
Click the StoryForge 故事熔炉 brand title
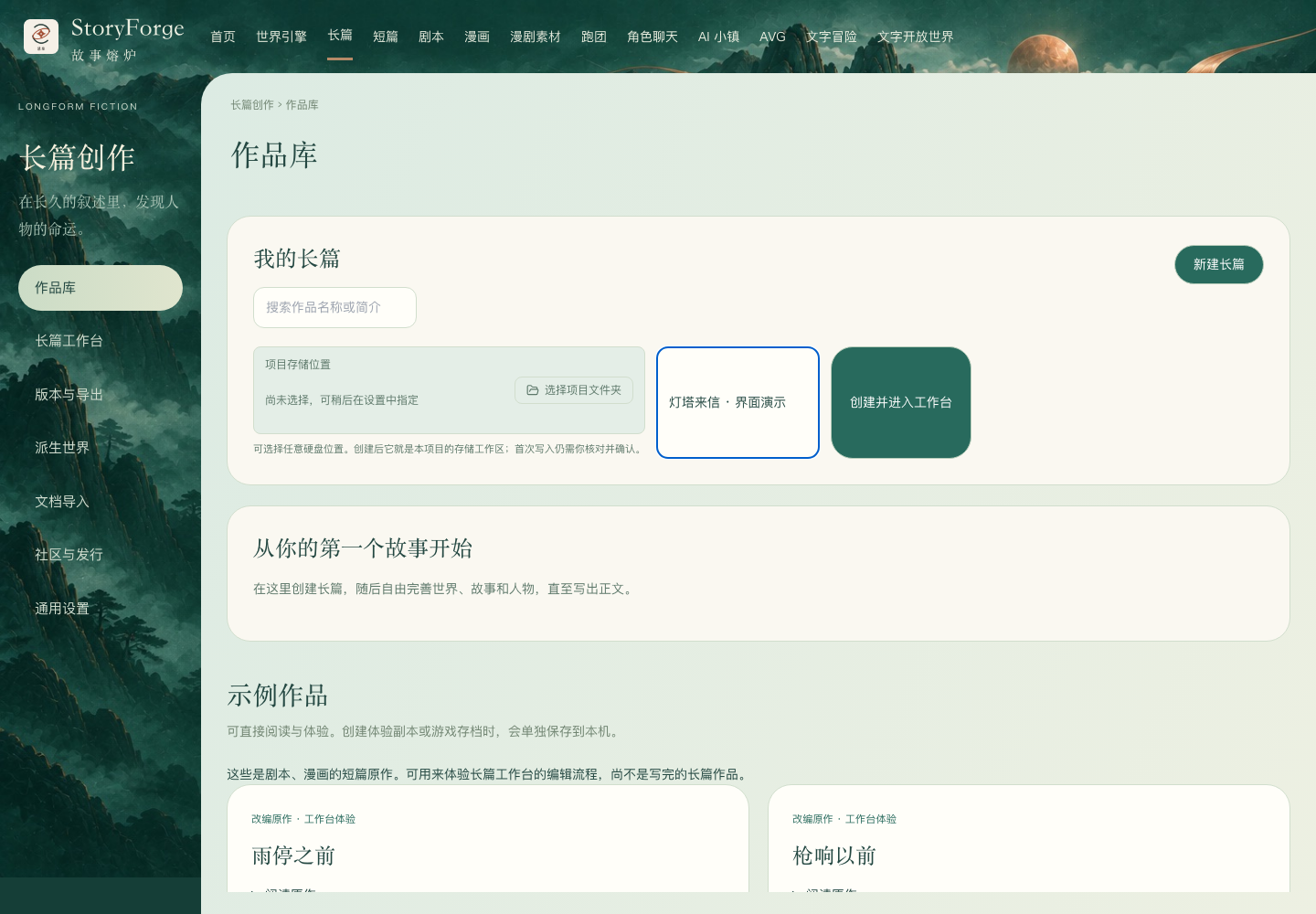[x=128, y=39]
